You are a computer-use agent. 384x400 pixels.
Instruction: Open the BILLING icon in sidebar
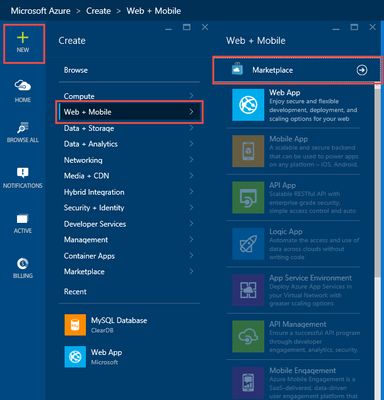[x=23, y=268]
